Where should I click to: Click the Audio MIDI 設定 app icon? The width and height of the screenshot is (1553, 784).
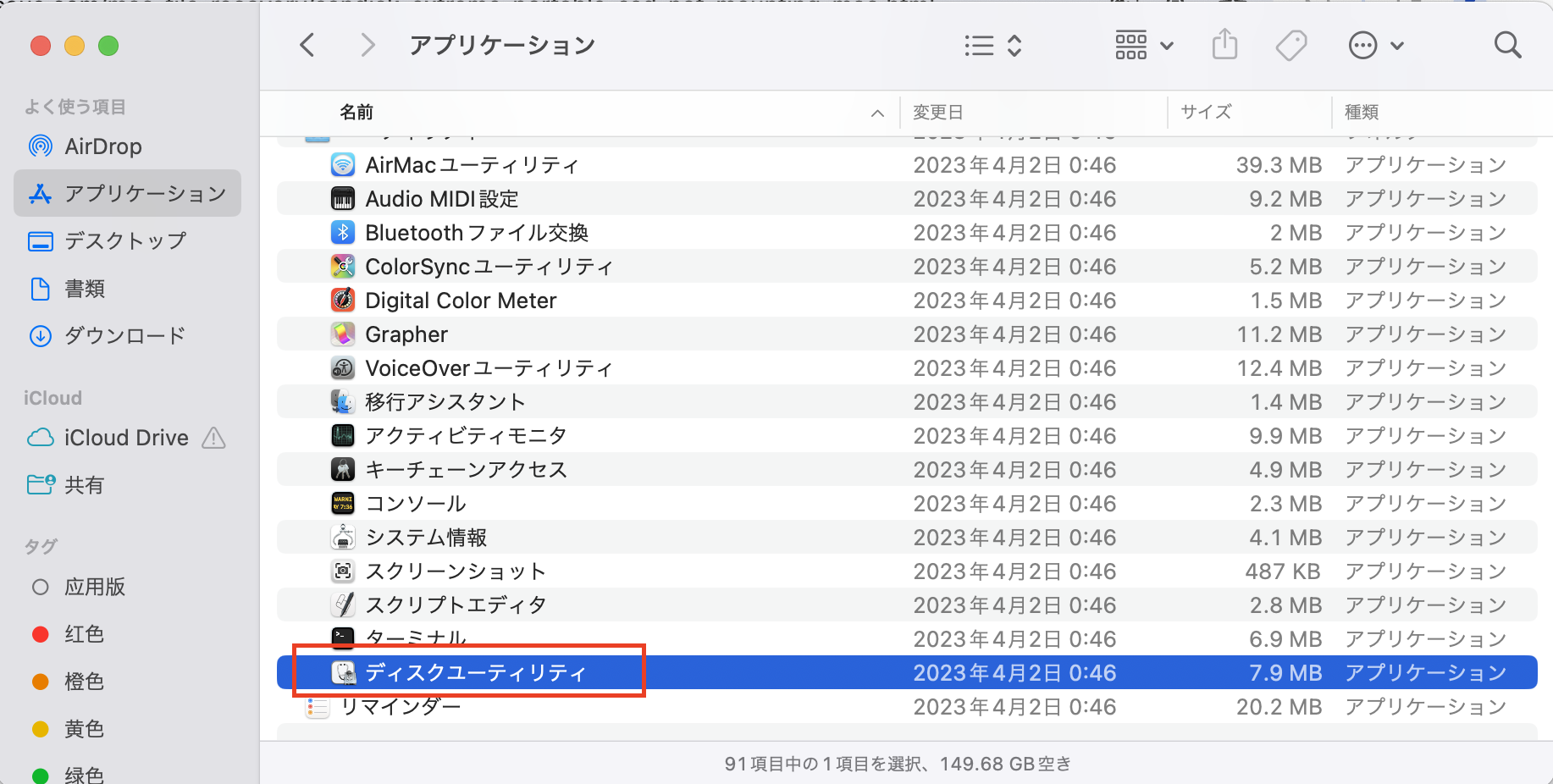coord(342,198)
